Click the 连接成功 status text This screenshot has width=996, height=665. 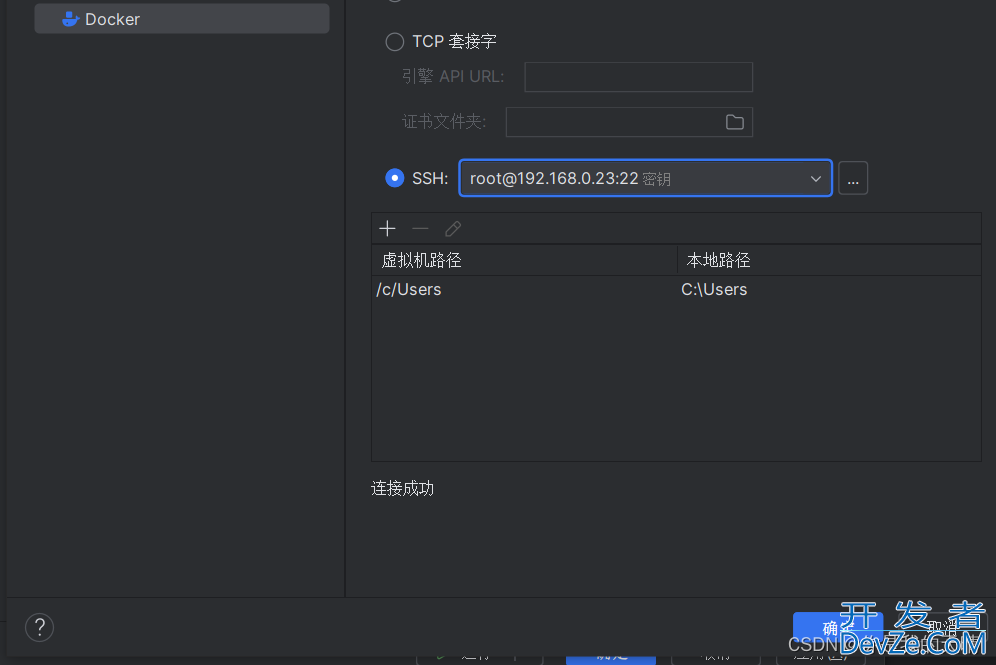(x=403, y=488)
